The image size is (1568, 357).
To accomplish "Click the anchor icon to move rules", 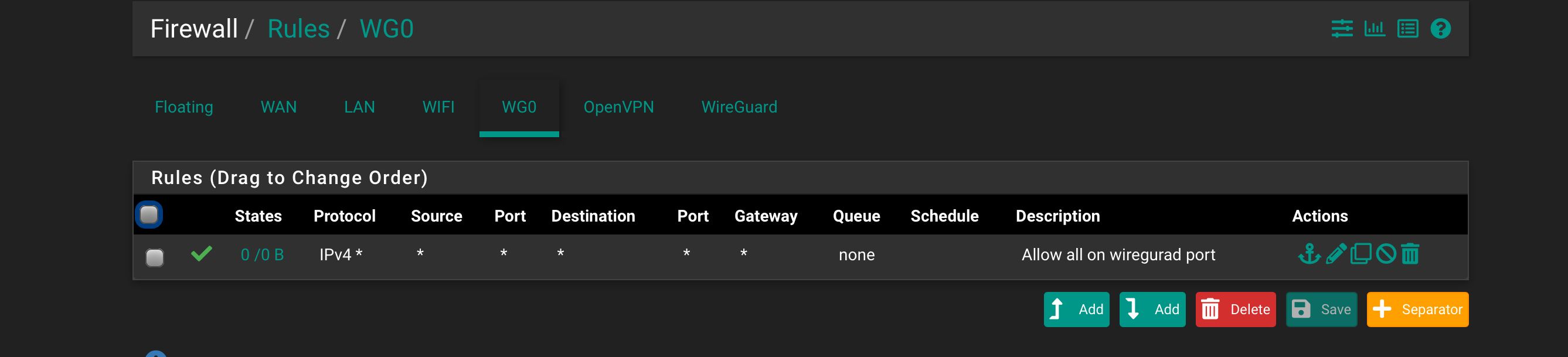I will [x=1309, y=253].
